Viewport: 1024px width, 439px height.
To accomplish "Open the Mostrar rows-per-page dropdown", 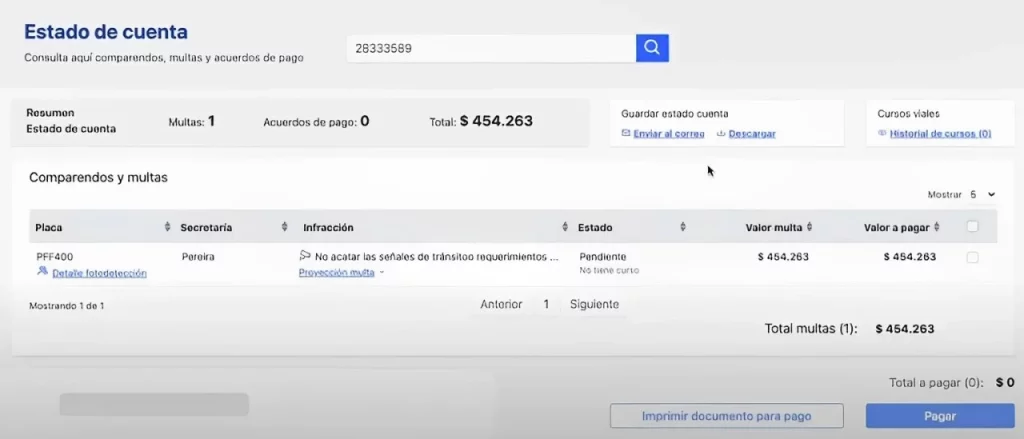I will coord(982,195).
